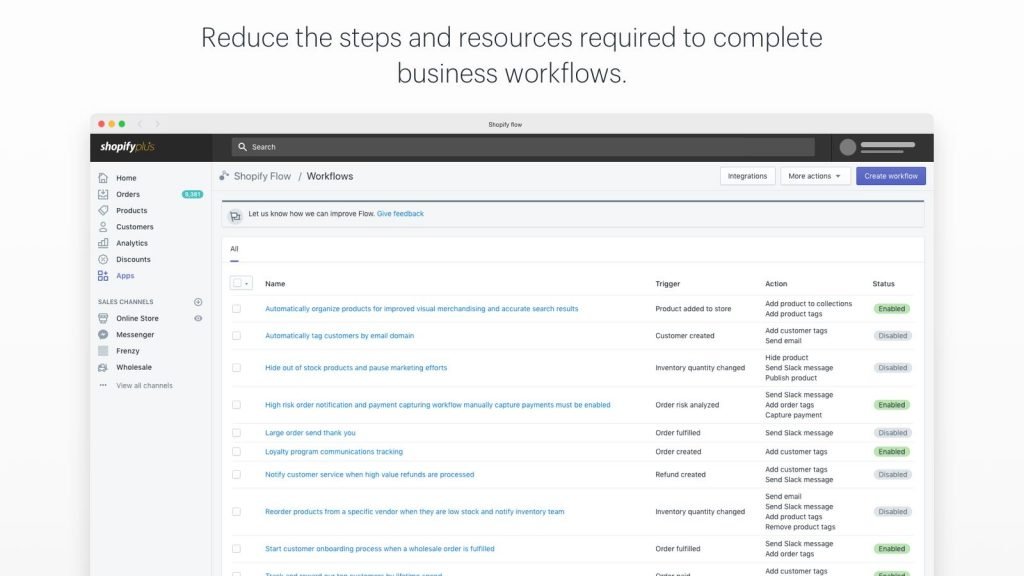Click the Discounts icon in sidebar

point(103,259)
